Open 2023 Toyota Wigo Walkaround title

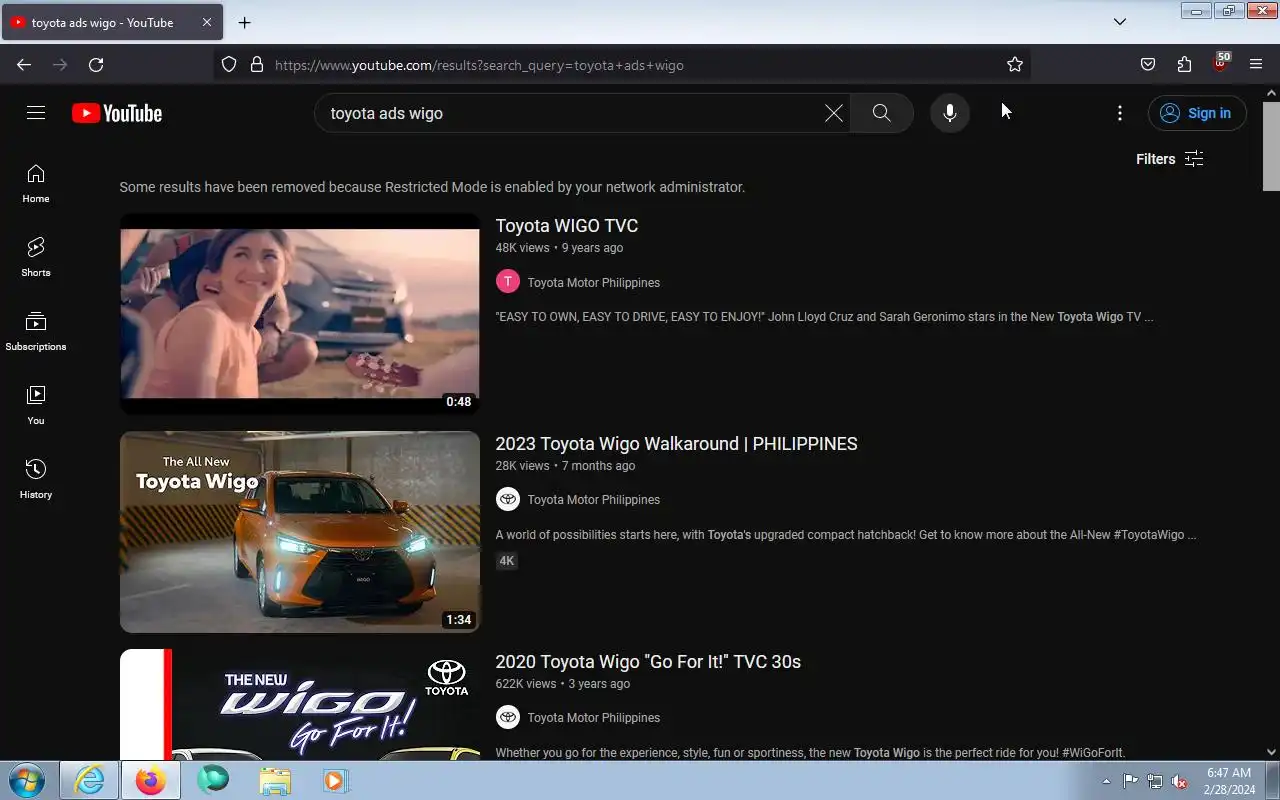point(677,444)
